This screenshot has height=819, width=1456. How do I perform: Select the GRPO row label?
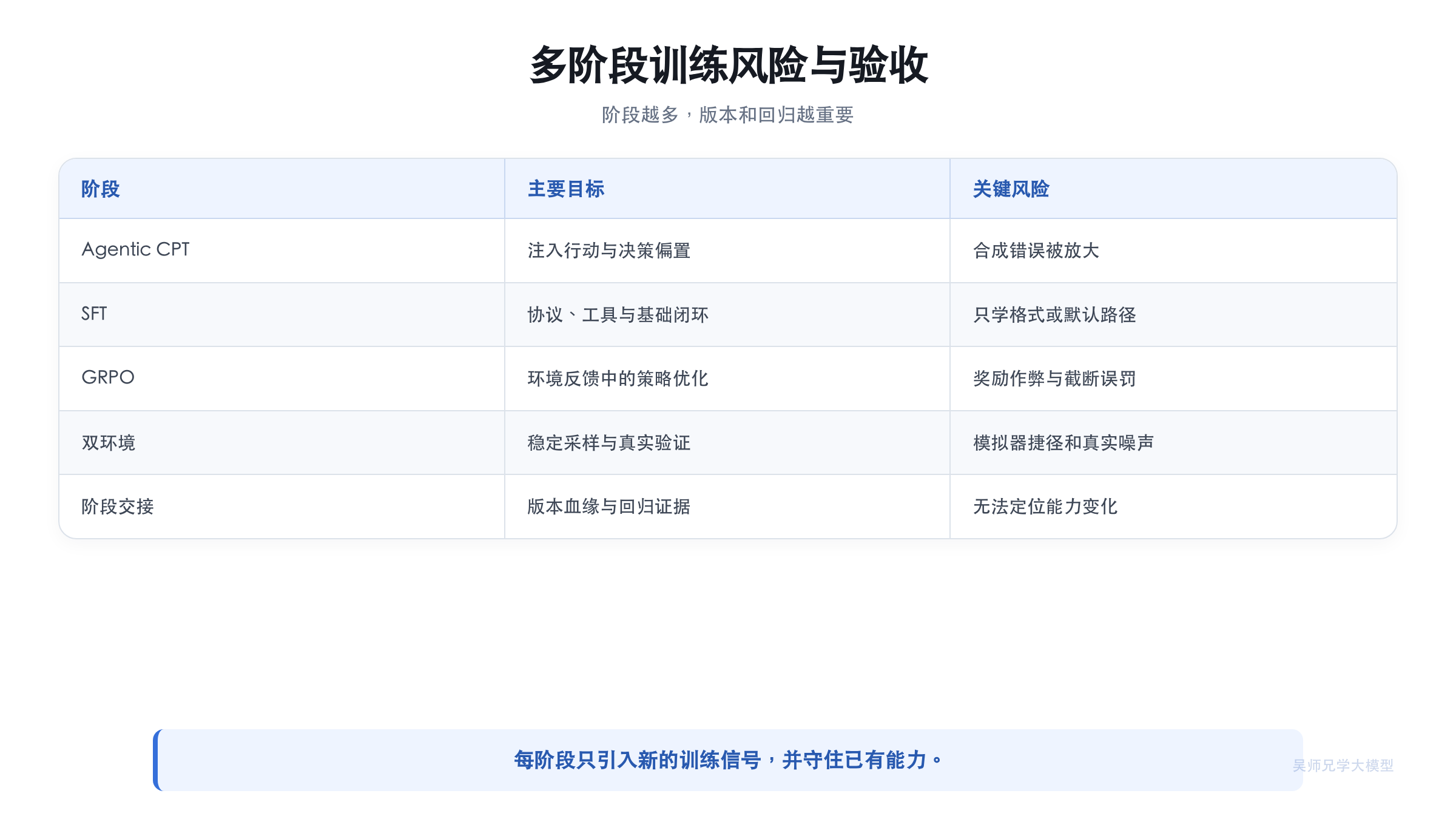108,377
